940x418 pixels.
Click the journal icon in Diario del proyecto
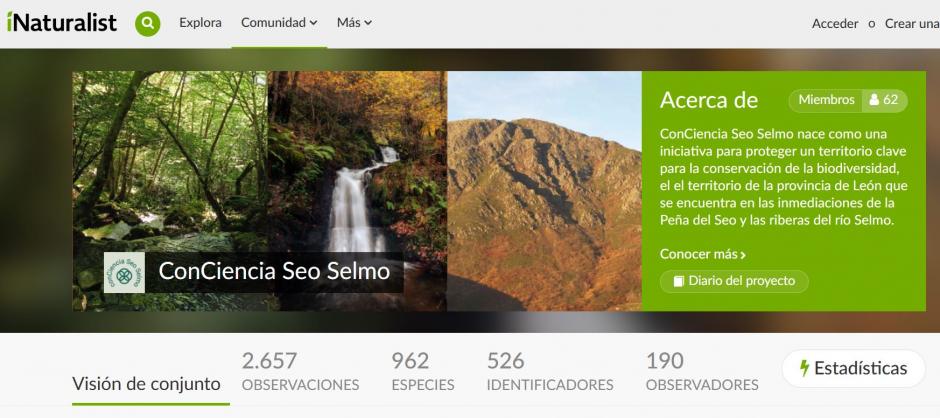pos(679,281)
